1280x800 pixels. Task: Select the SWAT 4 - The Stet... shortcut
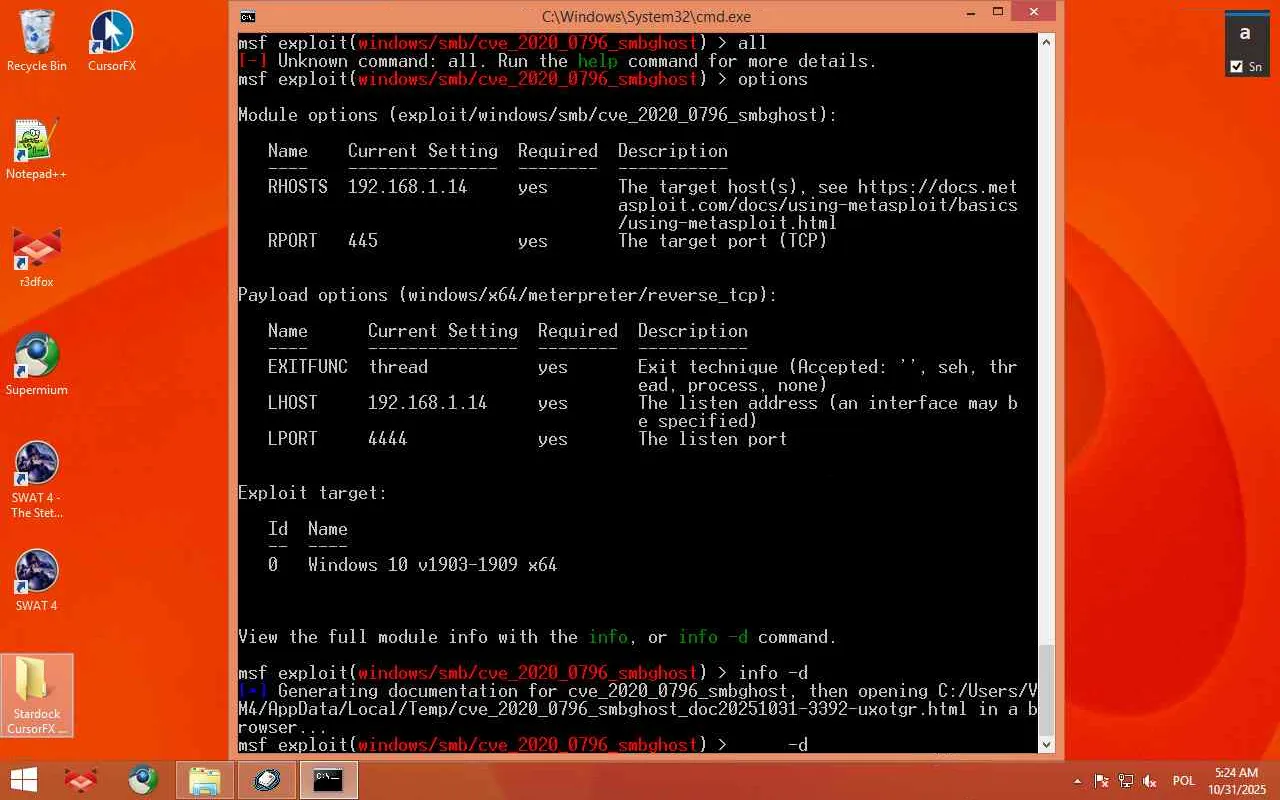pyautogui.click(x=37, y=480)
